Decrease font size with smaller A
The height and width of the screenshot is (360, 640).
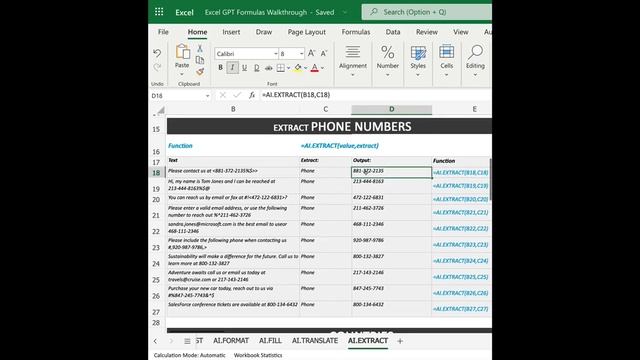(x=324, y=53)
